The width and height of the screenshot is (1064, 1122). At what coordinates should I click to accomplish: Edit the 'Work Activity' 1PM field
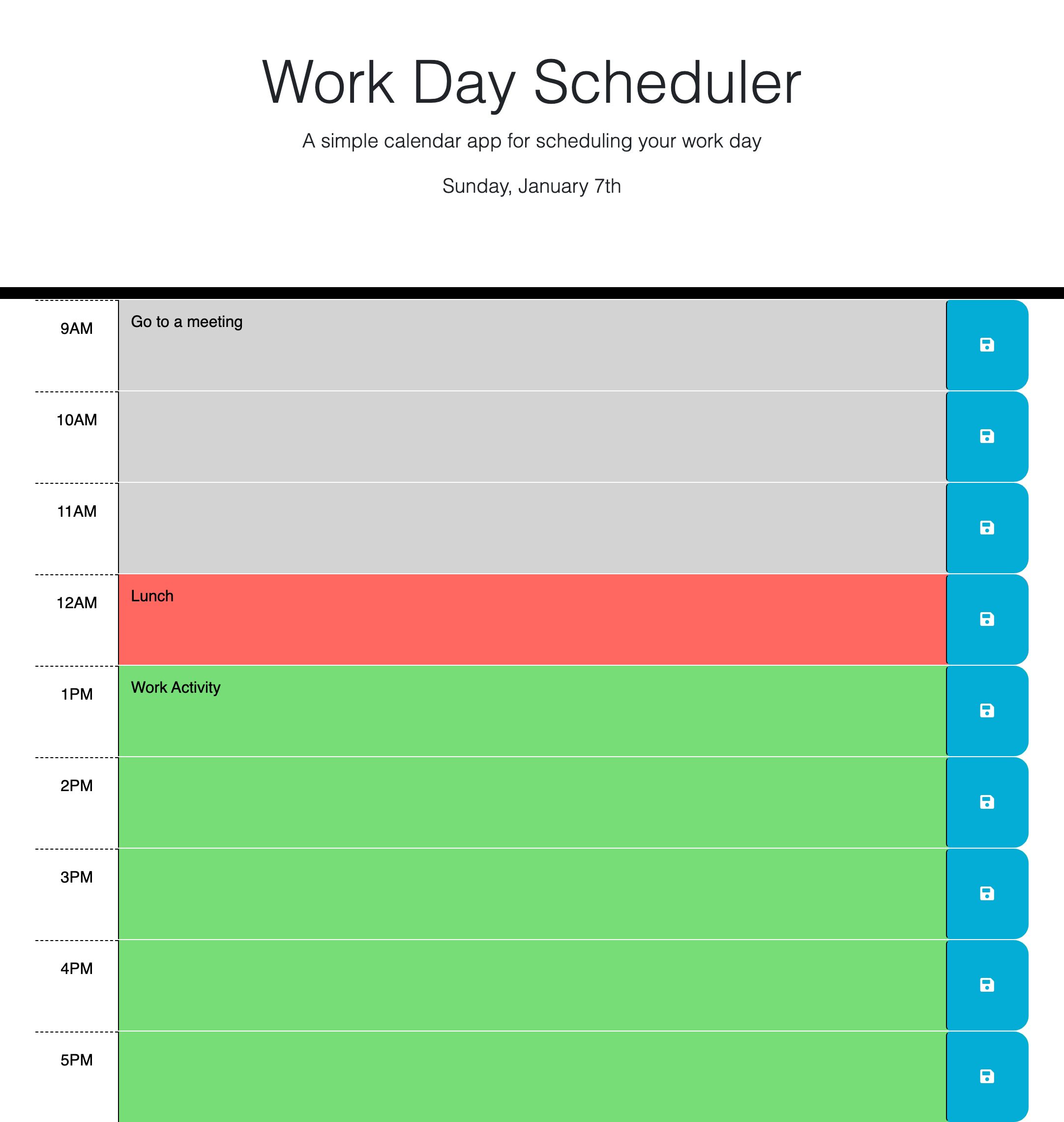pos(532,710)
